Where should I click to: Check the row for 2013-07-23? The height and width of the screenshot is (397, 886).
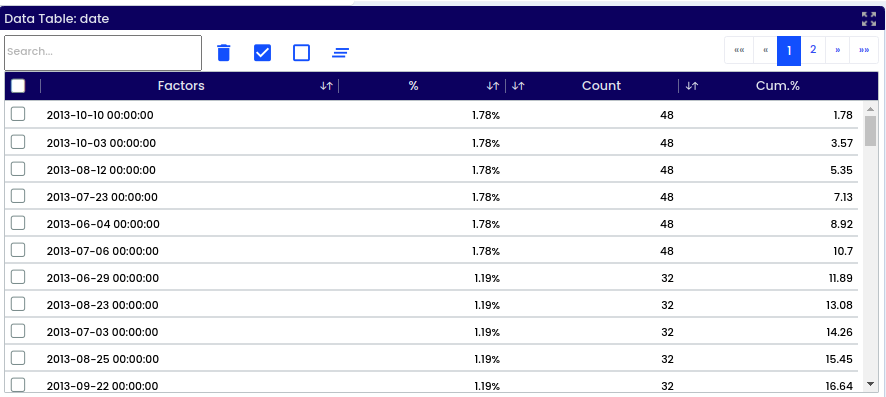(18, 195)
